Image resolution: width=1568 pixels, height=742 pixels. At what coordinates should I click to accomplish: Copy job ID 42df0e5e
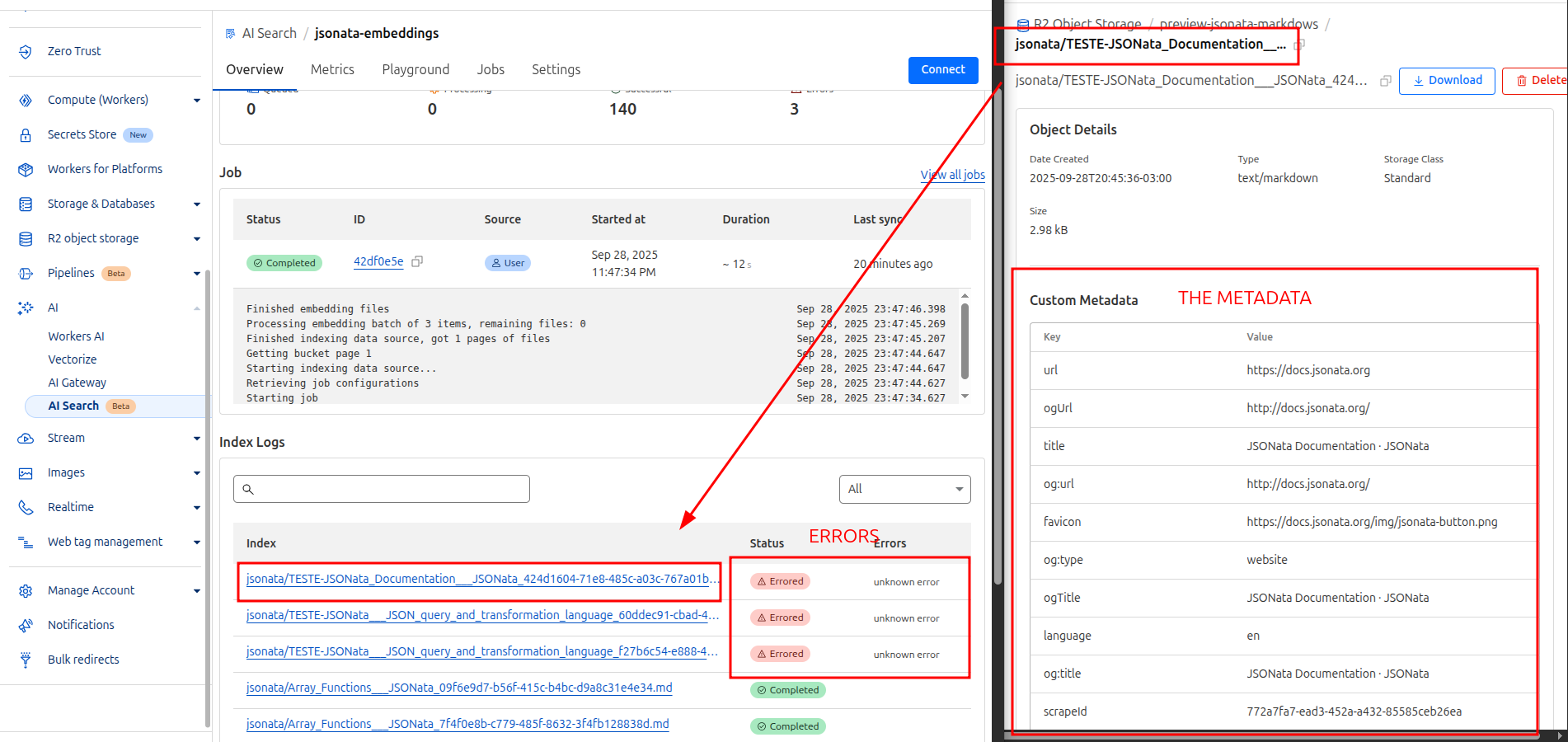[x=417, y=261]
